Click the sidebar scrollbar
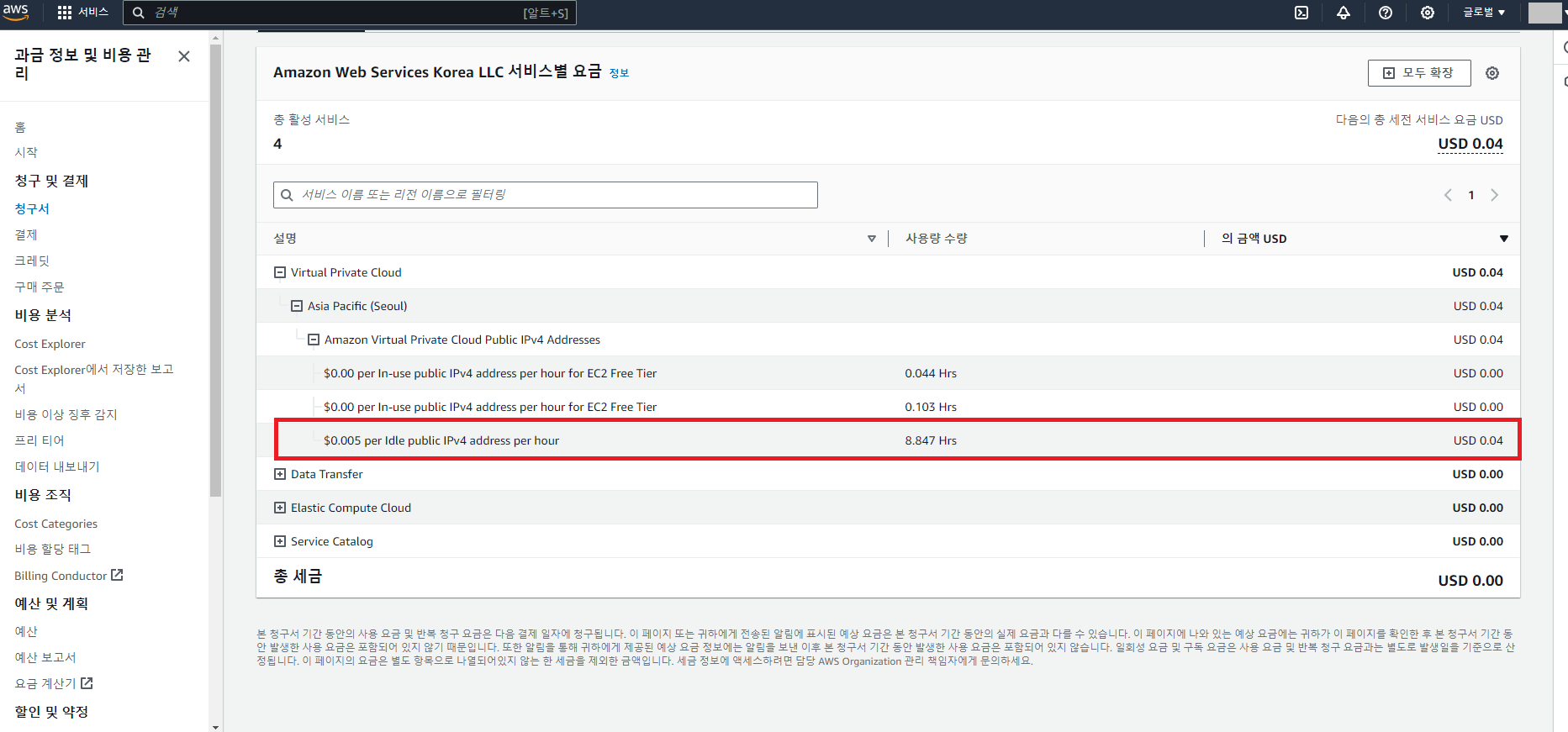 pyautogui.click(x=216, y=269)
